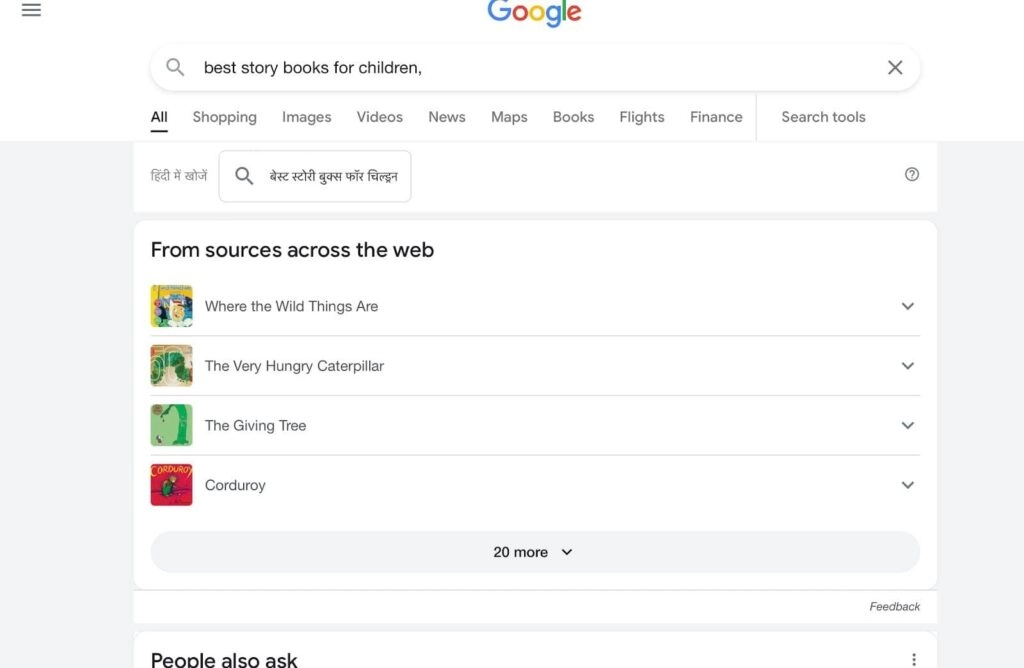The height and width of the screenshot is (668, 1024).
Task: Open Search tools options
Action: pyautogui.click(x=823, y=117)
